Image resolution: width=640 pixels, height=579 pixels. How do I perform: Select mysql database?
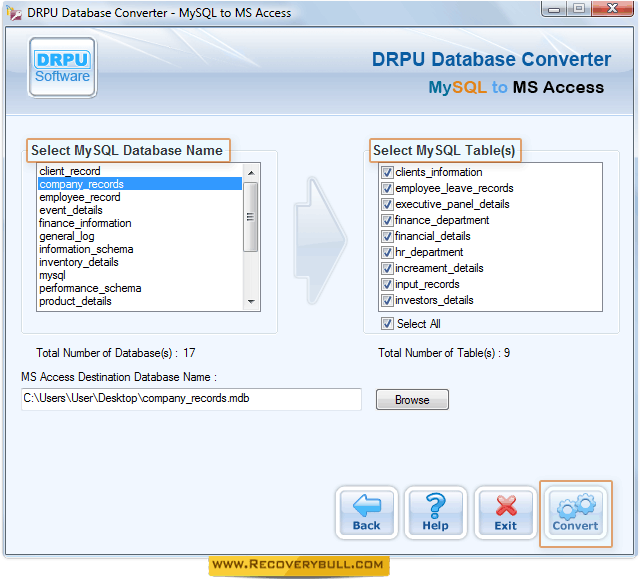coord(140,275)
